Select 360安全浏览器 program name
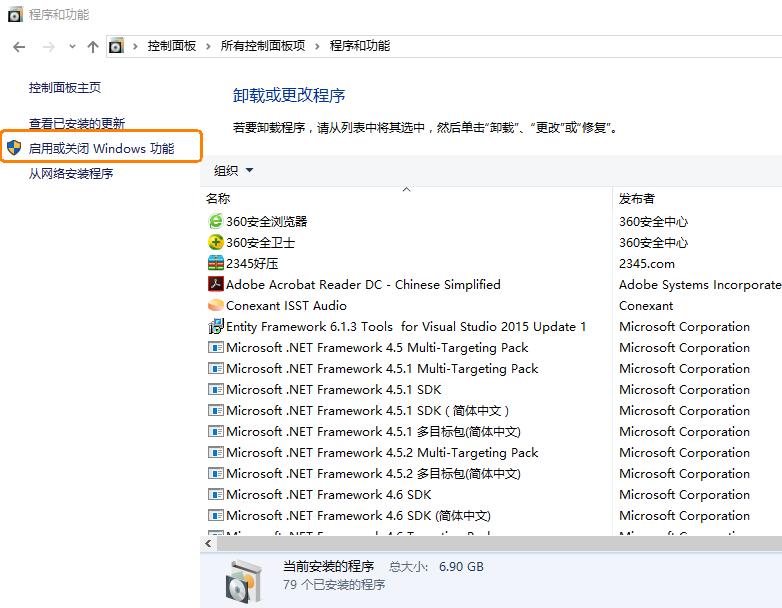This screenshot has height=608, width=782. 266,221
